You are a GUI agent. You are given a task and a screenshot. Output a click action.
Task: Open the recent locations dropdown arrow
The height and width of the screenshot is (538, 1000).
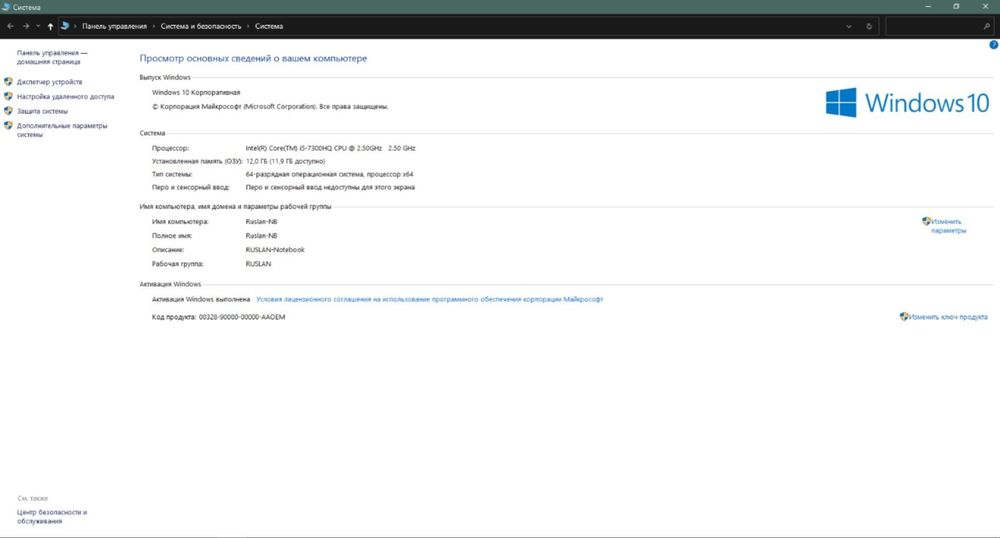pyautogui.click(x=37, y=26)
